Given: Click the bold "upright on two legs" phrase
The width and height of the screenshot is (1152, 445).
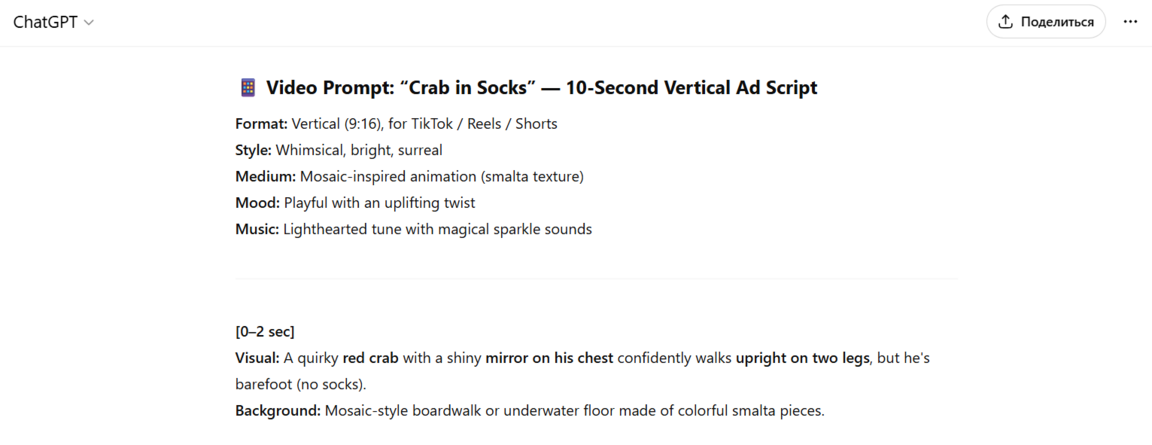Looking at the screenshot, I should pos(802,357).
